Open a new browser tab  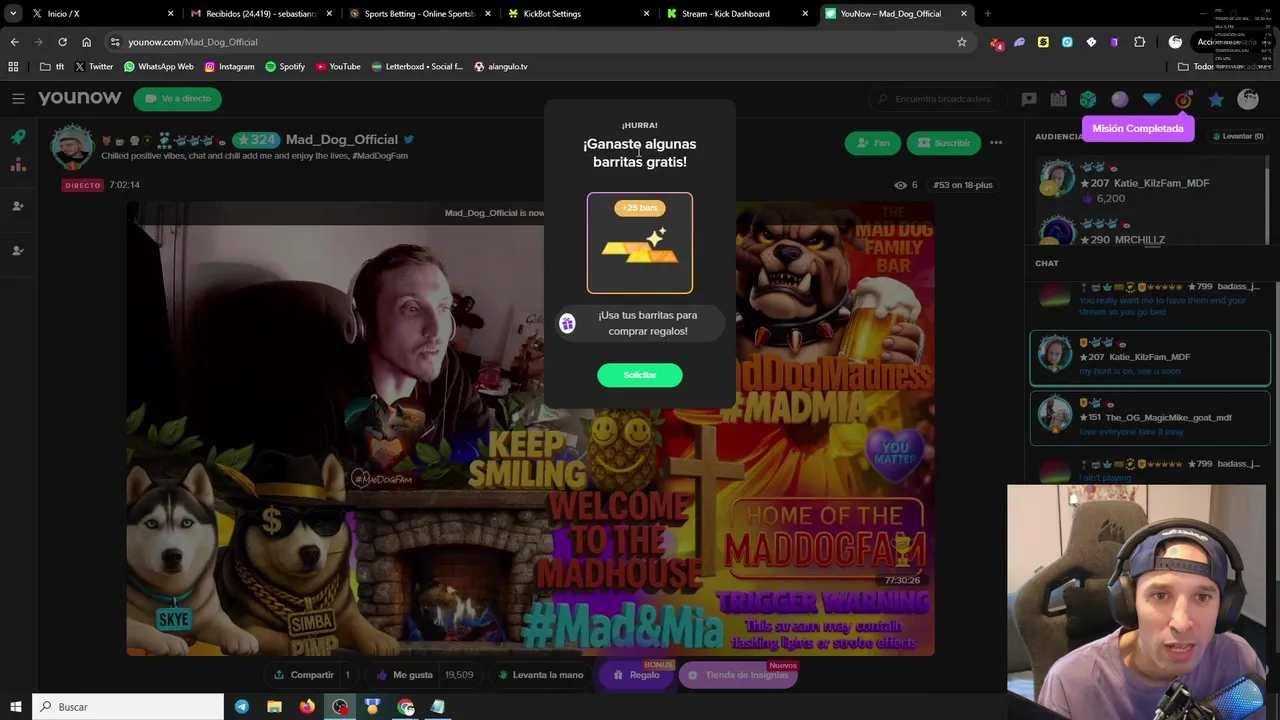pos(988,14)
